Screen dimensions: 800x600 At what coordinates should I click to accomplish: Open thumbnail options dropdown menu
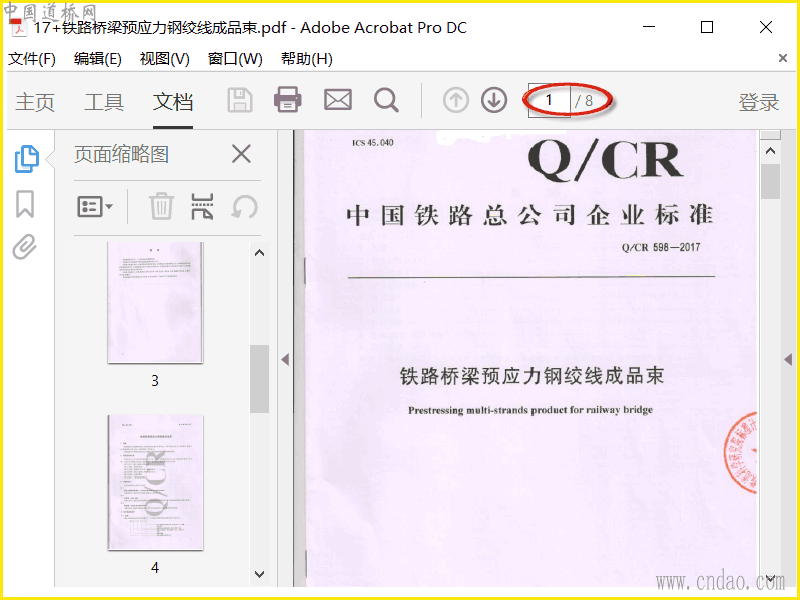click(x=94, y=207)
